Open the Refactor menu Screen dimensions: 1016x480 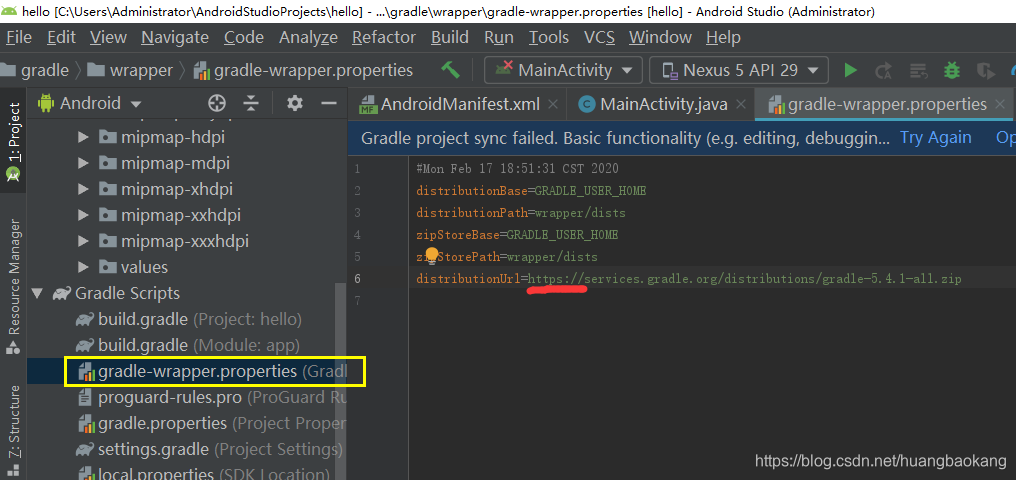pyautogui.click(x=384, y=38)
